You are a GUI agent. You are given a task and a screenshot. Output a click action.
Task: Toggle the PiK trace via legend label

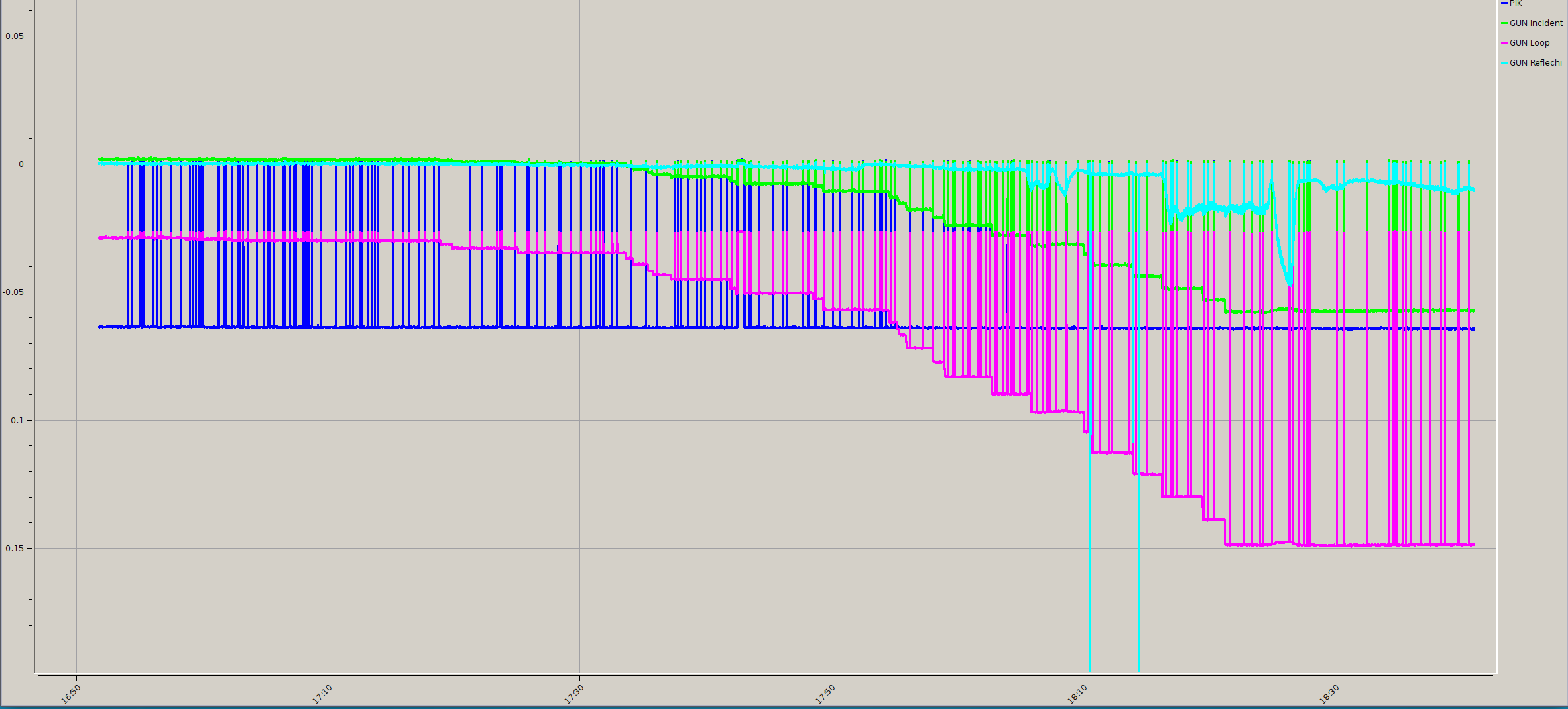click(x=1516, y=3)
